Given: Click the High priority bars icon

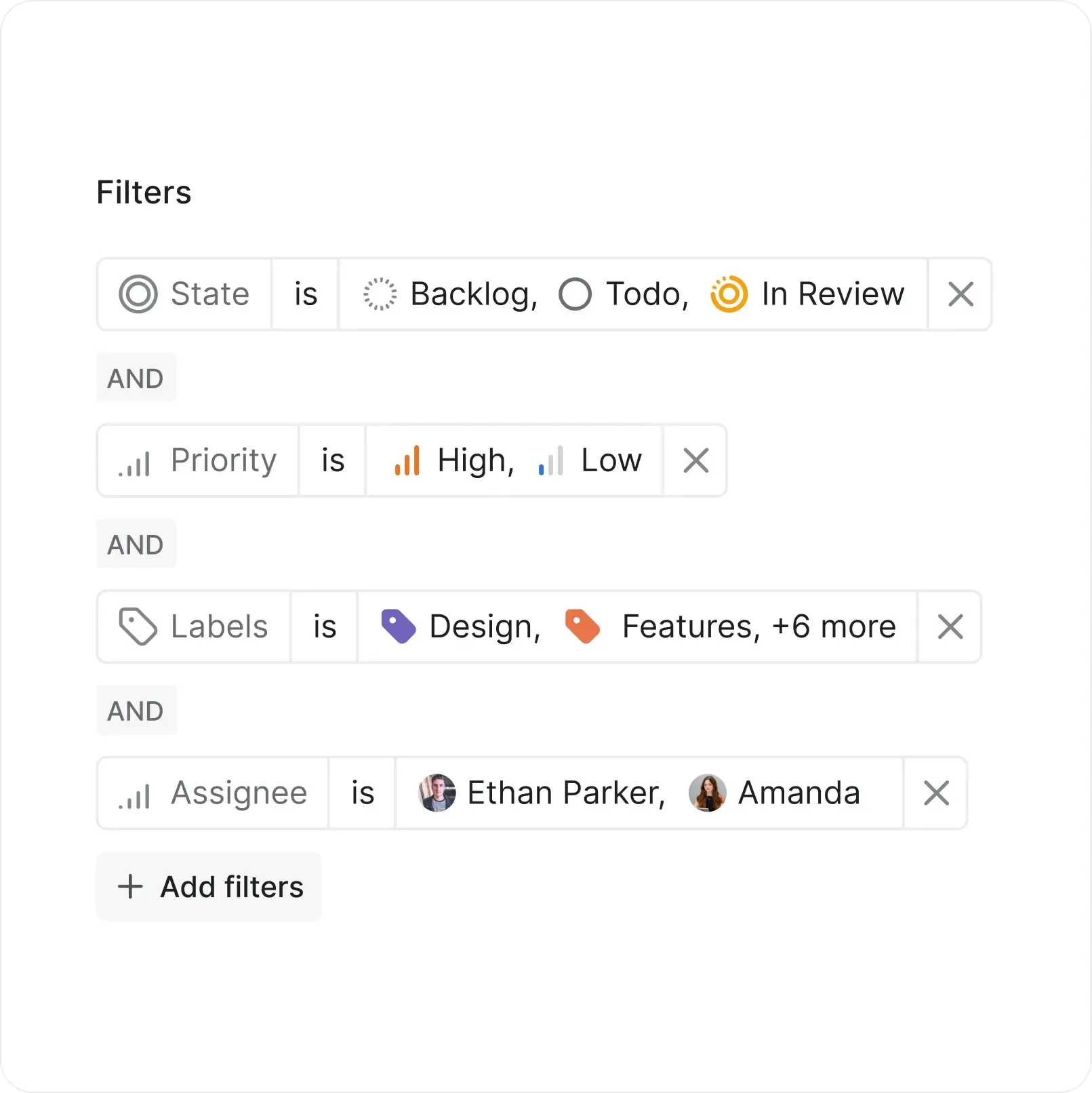Looking at the screenshot, I should [408, 460].
